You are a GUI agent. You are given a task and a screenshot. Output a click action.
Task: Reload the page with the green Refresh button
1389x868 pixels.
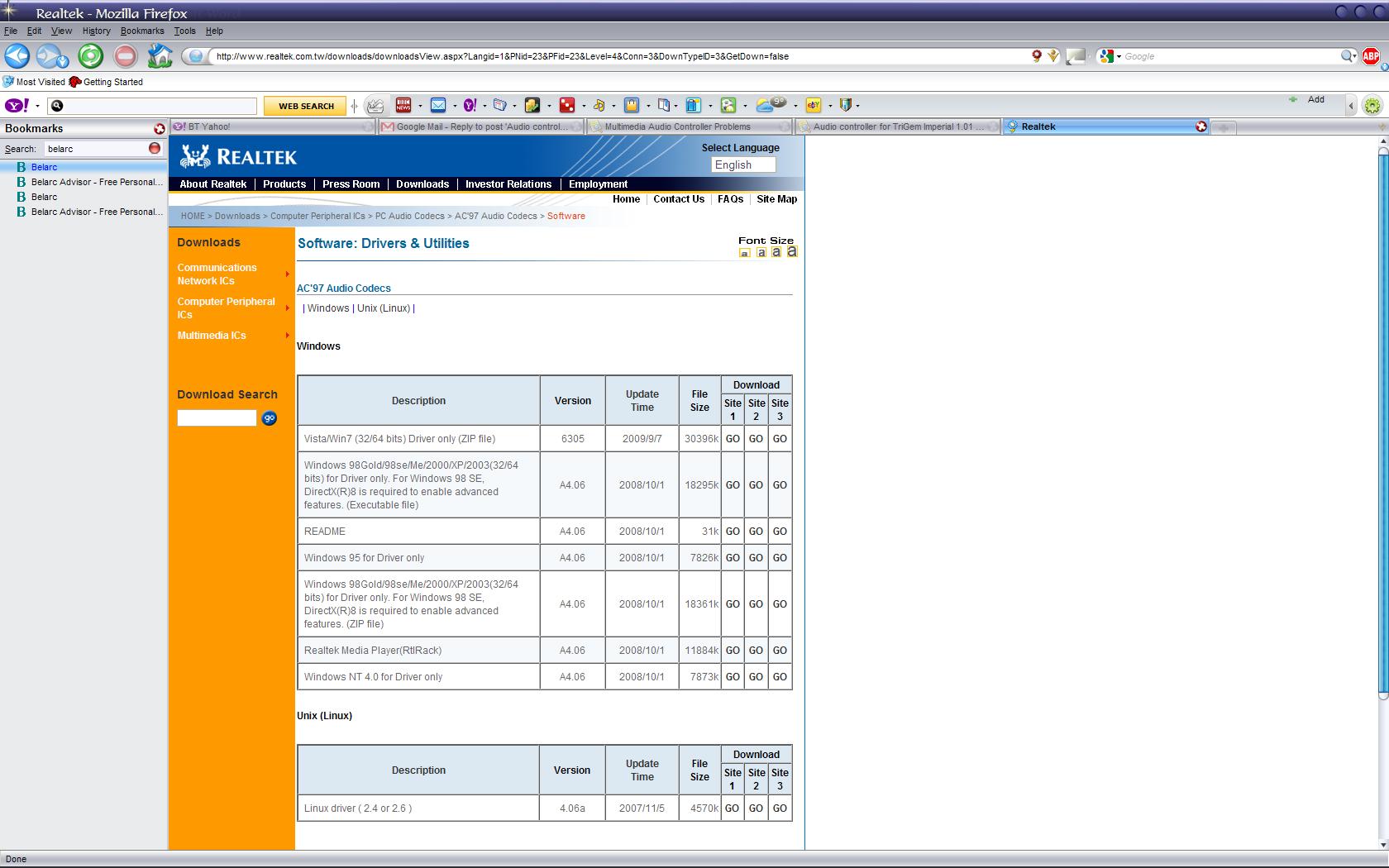point(90,56)
